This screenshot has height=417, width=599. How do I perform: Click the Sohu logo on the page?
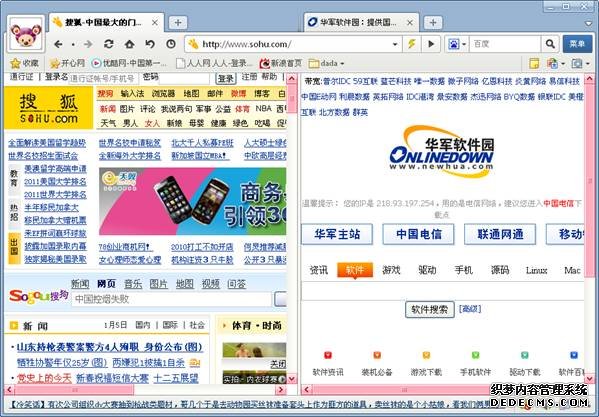pyautogui.click(x=49, y=108)
